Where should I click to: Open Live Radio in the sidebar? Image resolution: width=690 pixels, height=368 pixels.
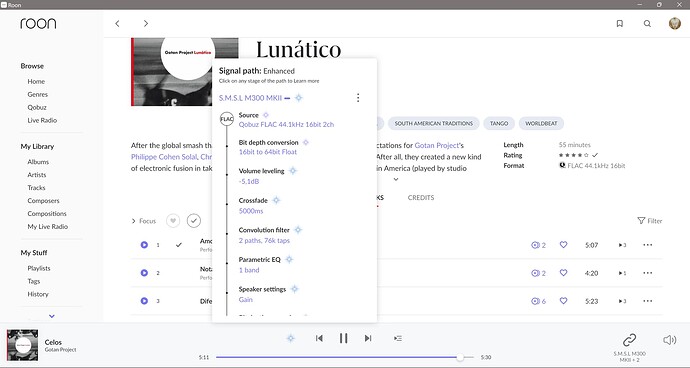coord(42,120)
